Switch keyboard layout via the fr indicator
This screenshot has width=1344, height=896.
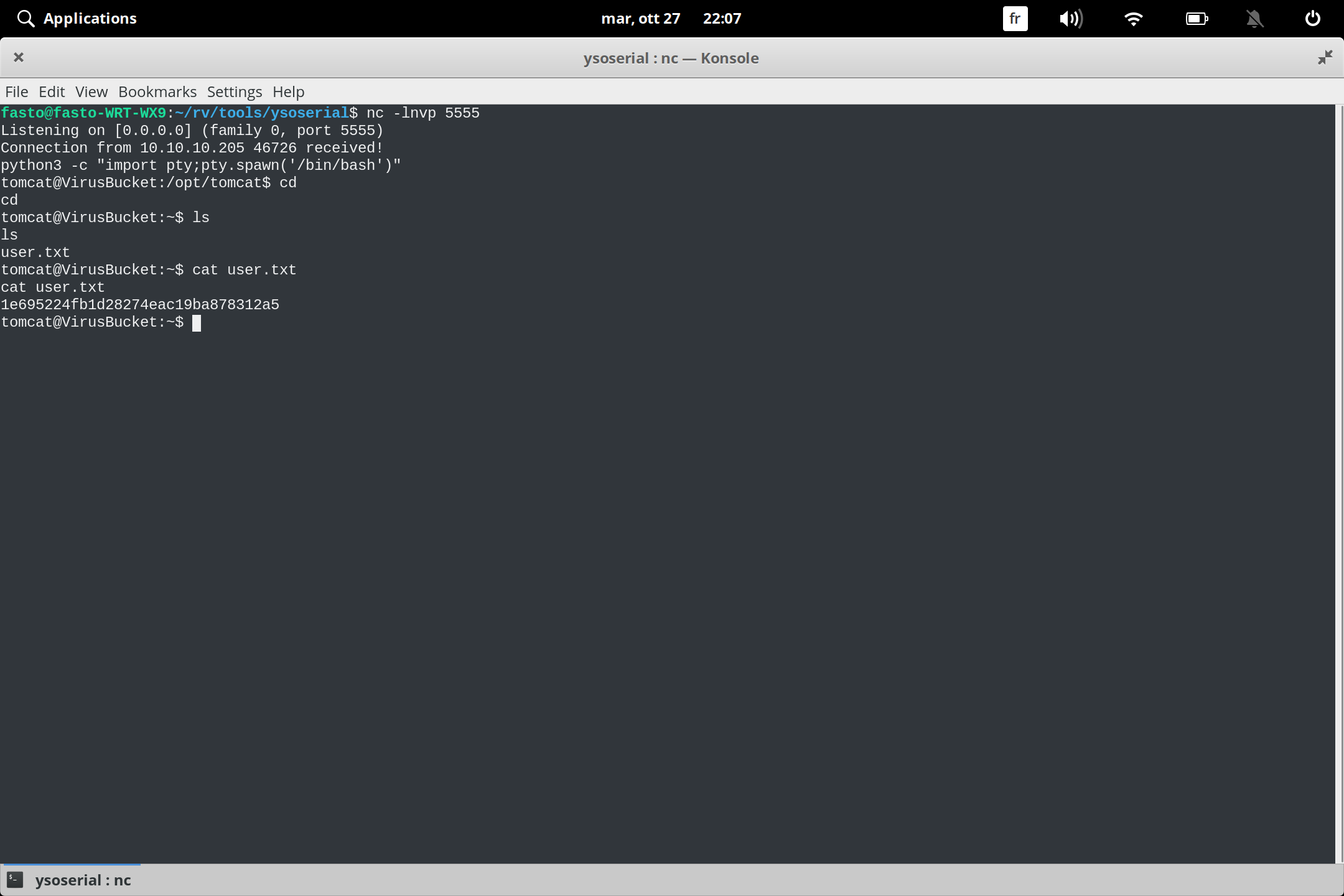pyautogui.click(x=1015, y=18)
